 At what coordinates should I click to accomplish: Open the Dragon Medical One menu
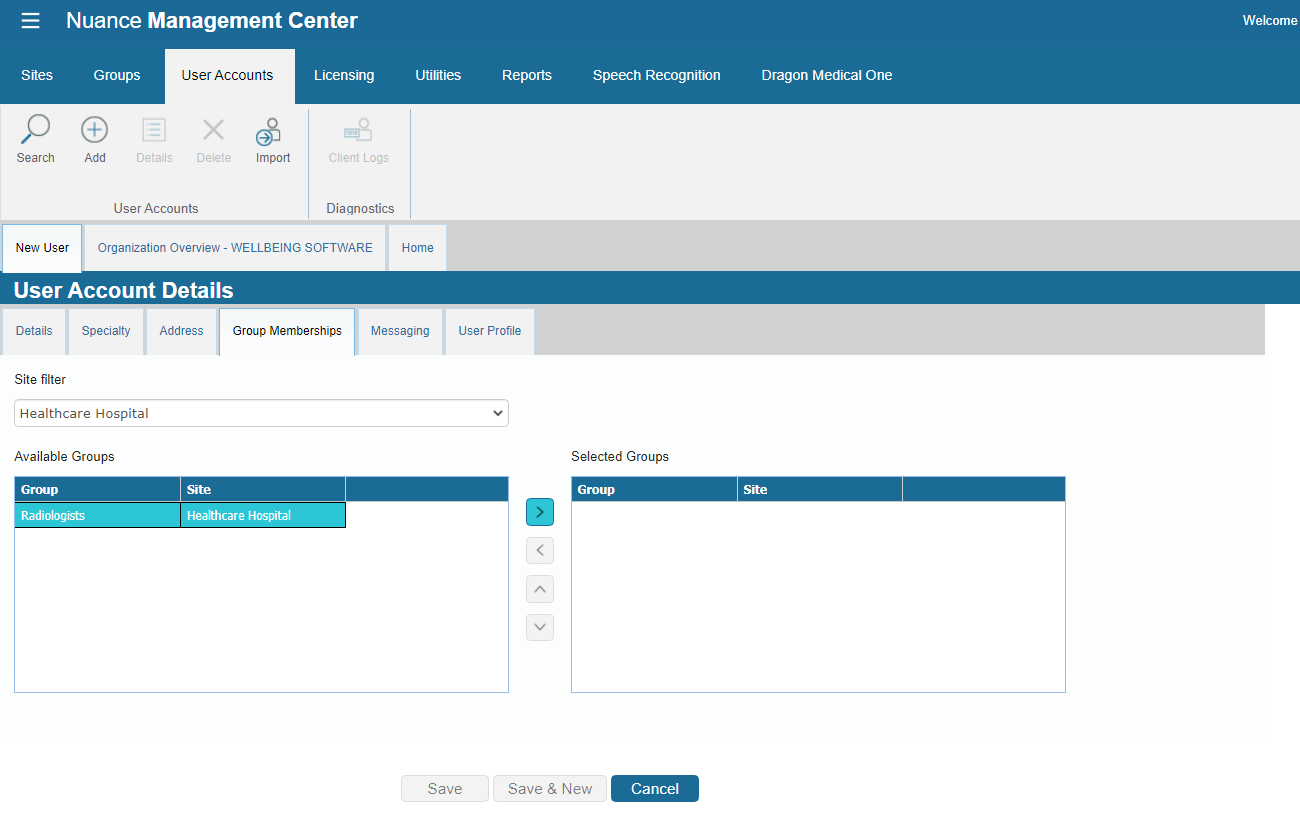(827, 75)
